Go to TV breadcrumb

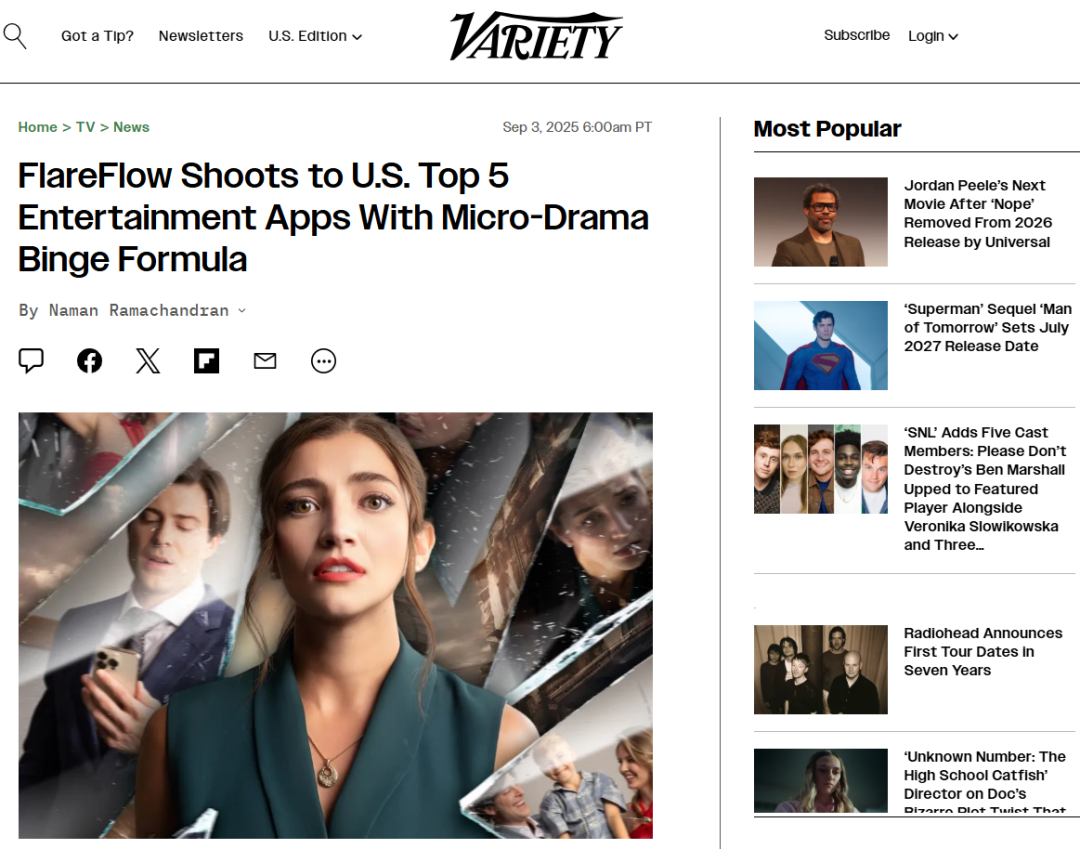85,127
